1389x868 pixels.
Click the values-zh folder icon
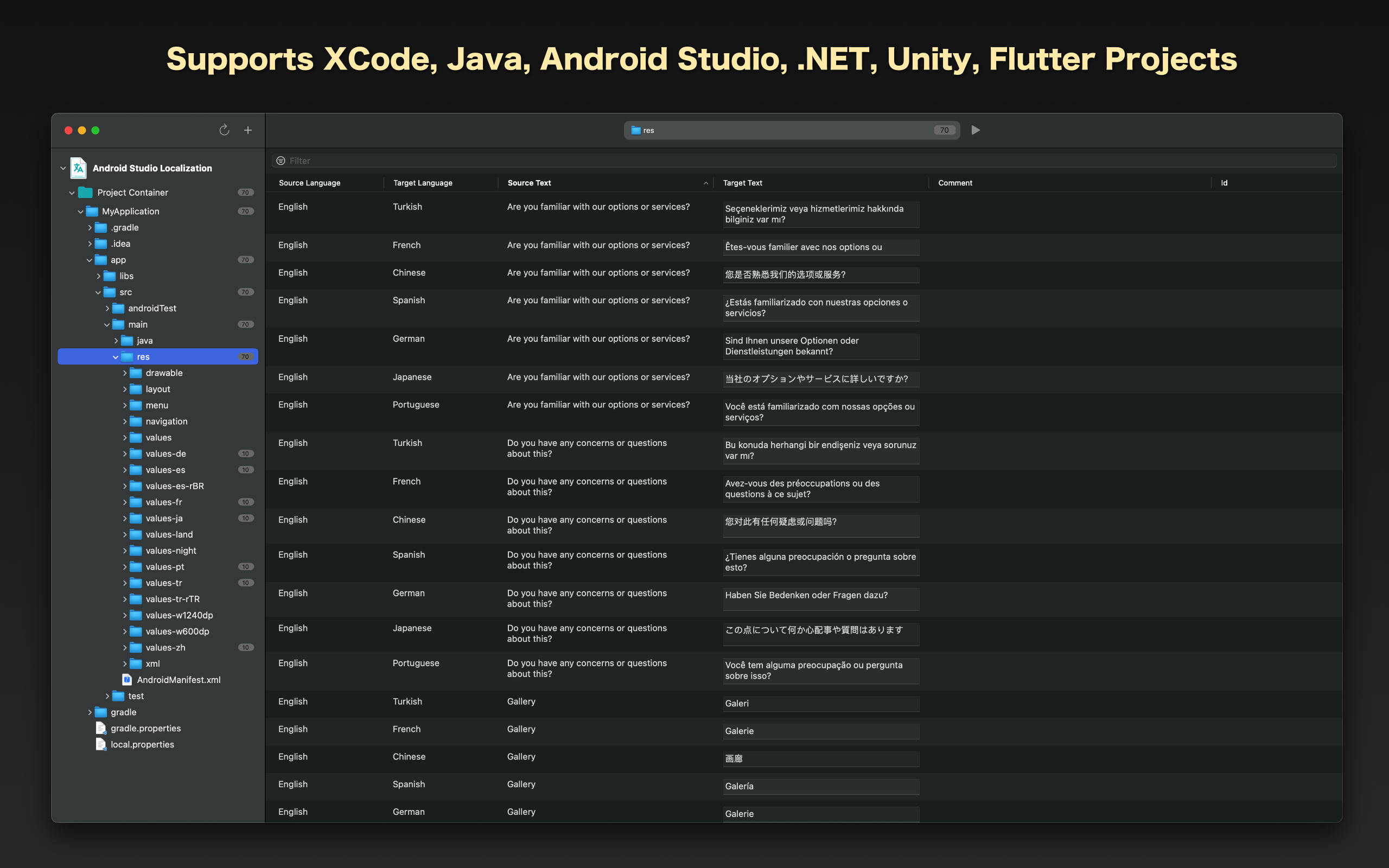click(x=136, y=647)
